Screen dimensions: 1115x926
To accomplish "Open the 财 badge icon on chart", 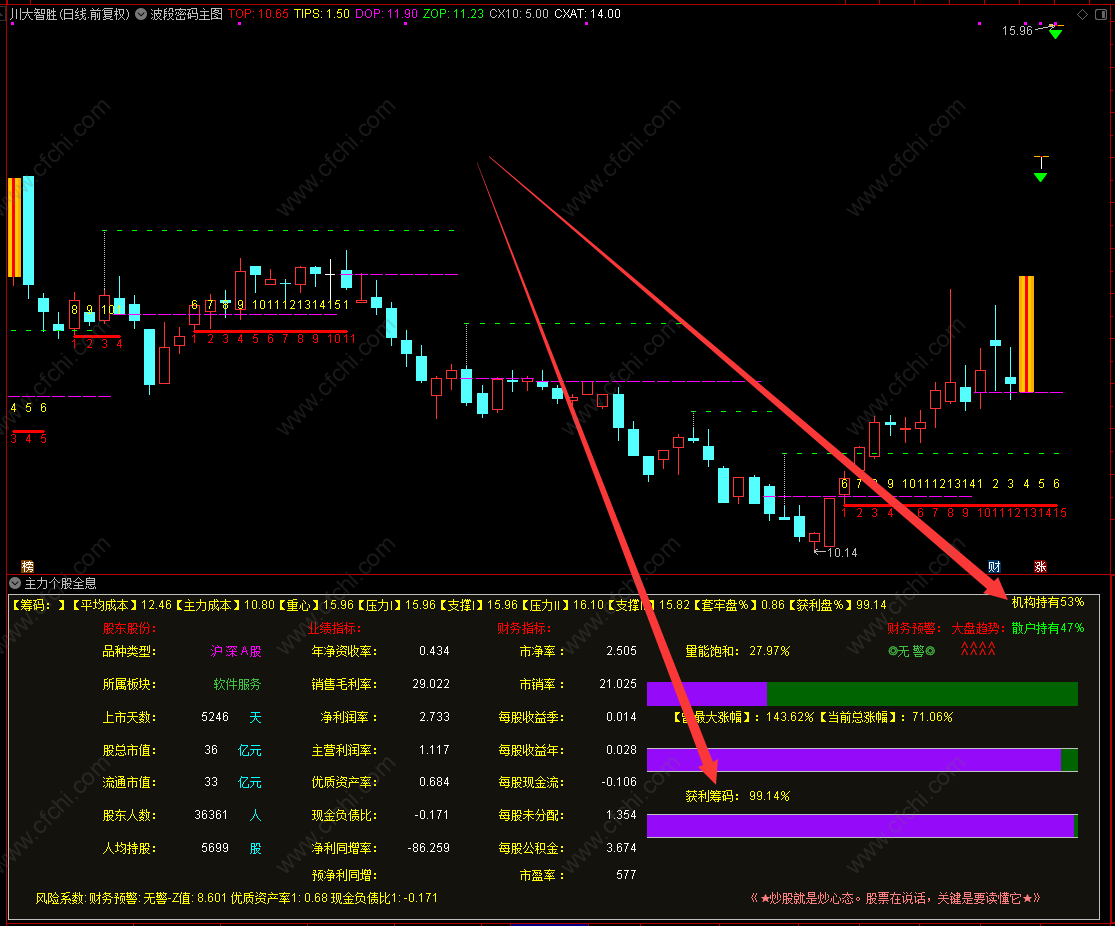I will click(994, 566).
